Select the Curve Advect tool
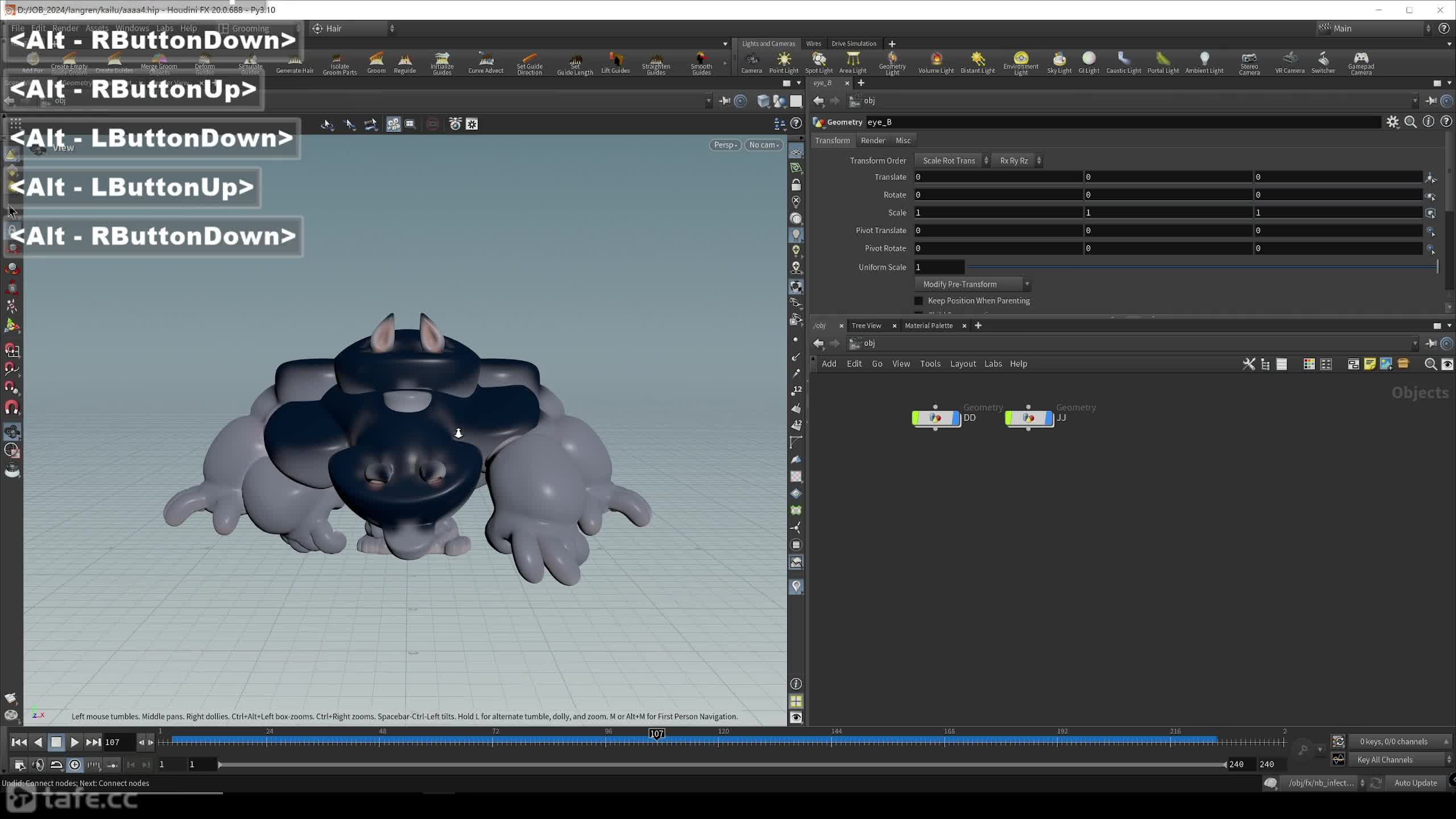The image size is (1456, 819). pos(486,63)
